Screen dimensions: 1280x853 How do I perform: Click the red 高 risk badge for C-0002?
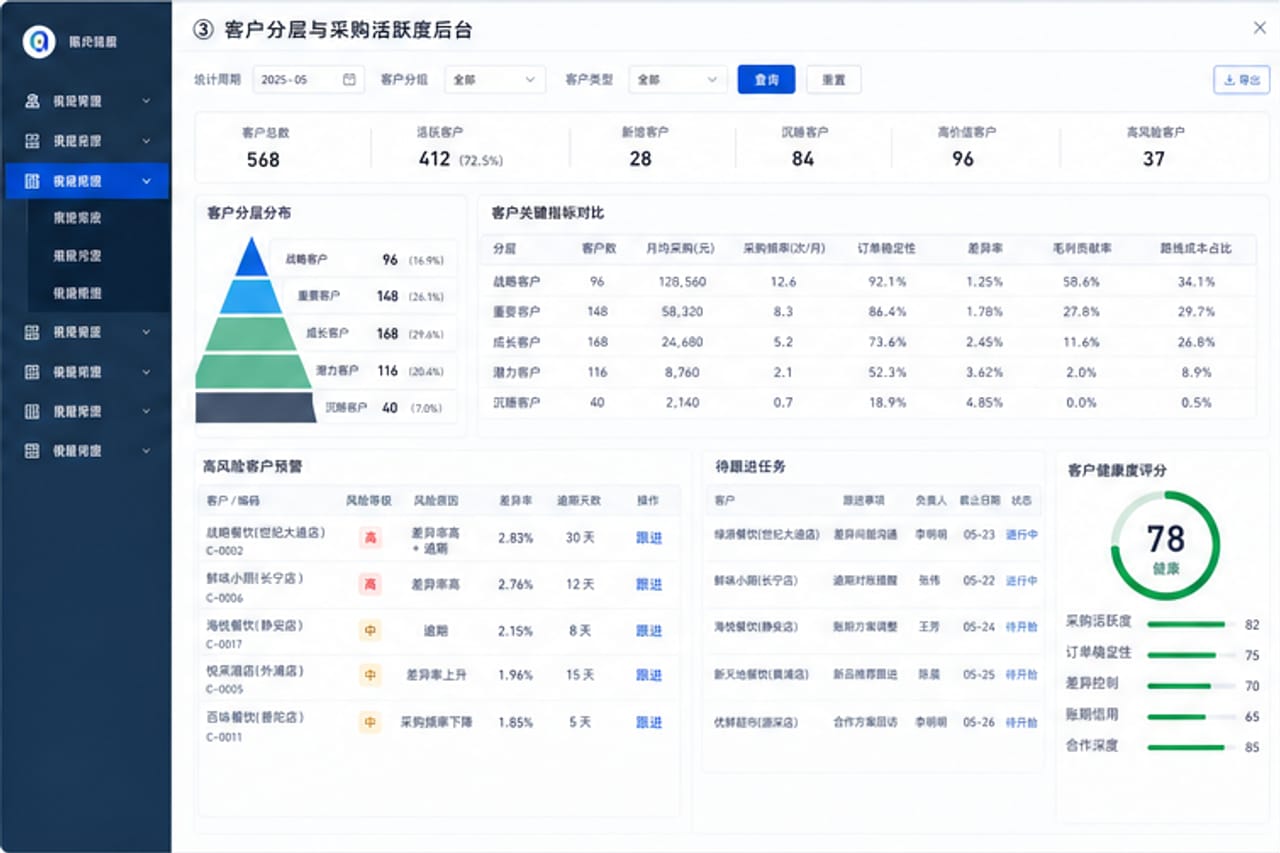(370, 538)
